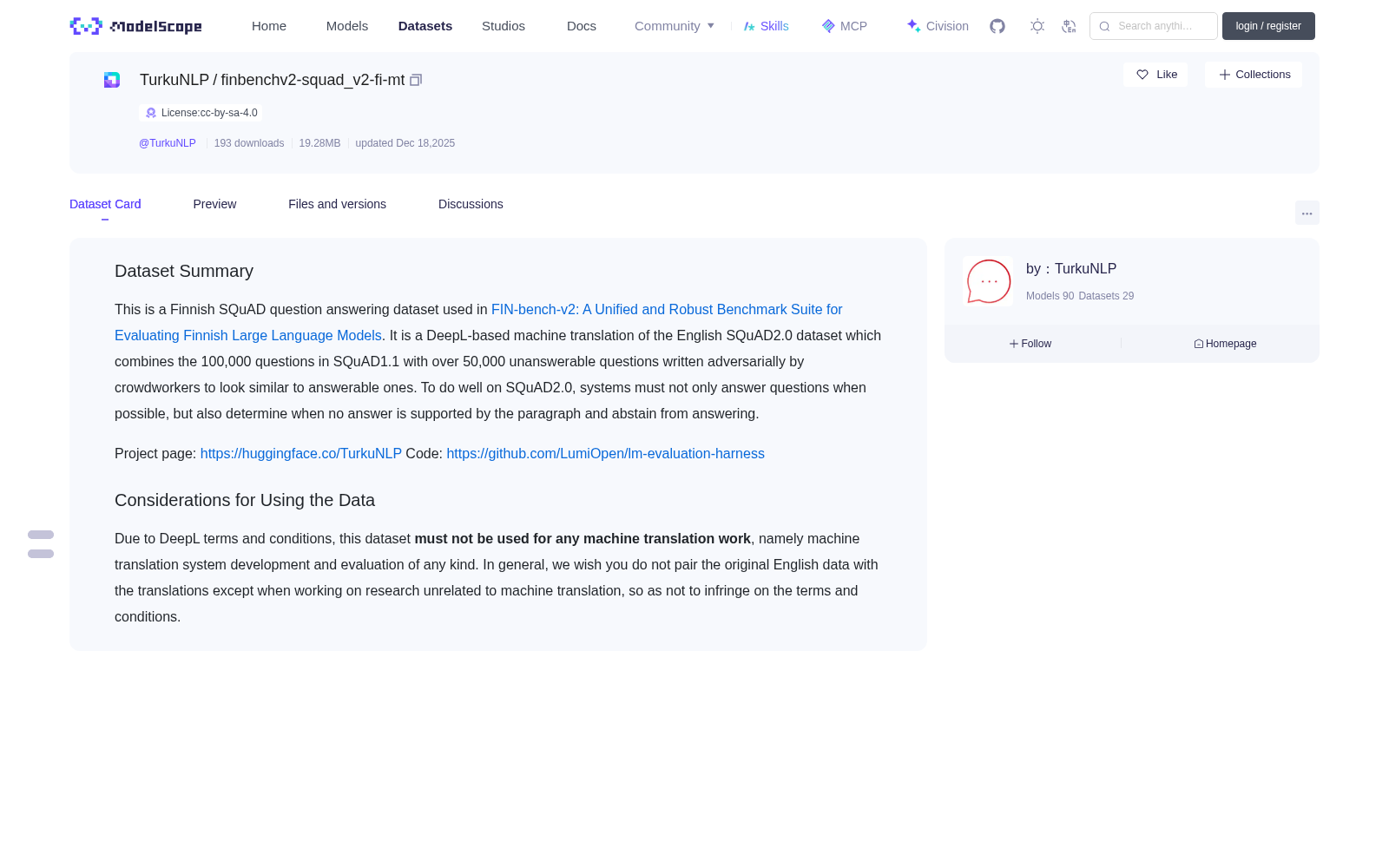
Task: Open the floating side panel handle
Action: 41,544
